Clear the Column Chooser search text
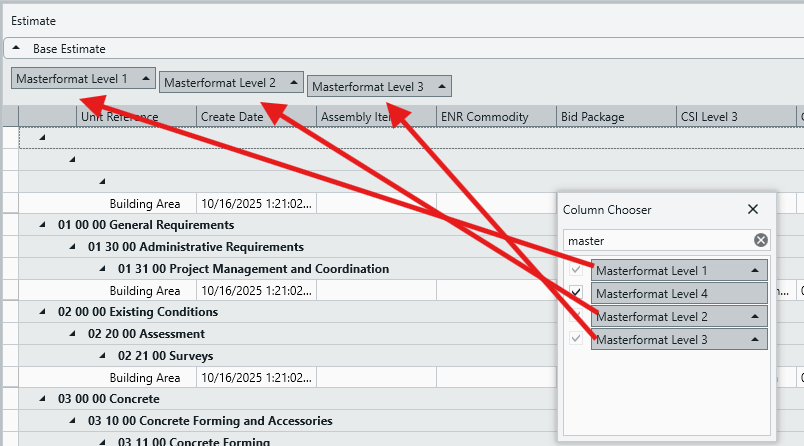804x446 pixels. click(760, 240)
